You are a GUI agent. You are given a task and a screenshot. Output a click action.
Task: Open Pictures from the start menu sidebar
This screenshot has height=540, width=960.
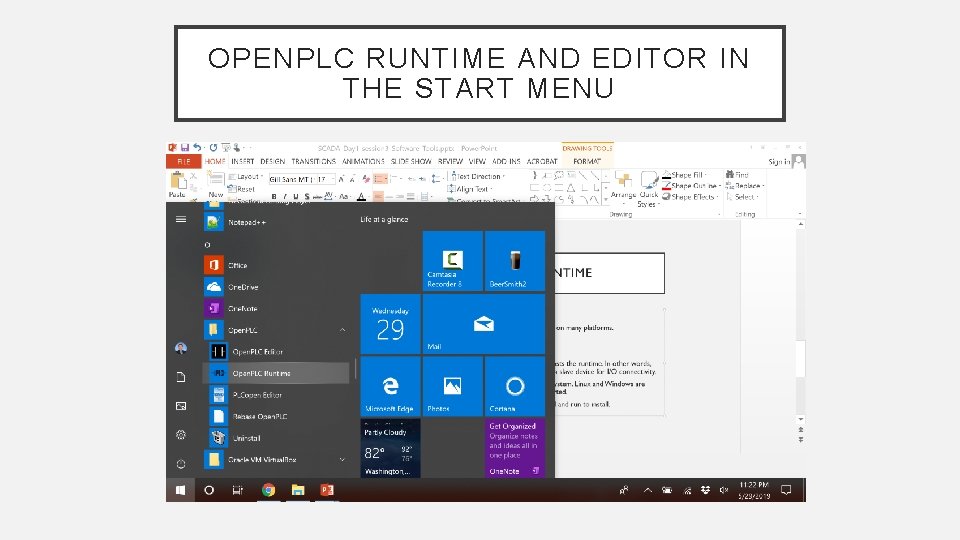[x=181, y=406]
